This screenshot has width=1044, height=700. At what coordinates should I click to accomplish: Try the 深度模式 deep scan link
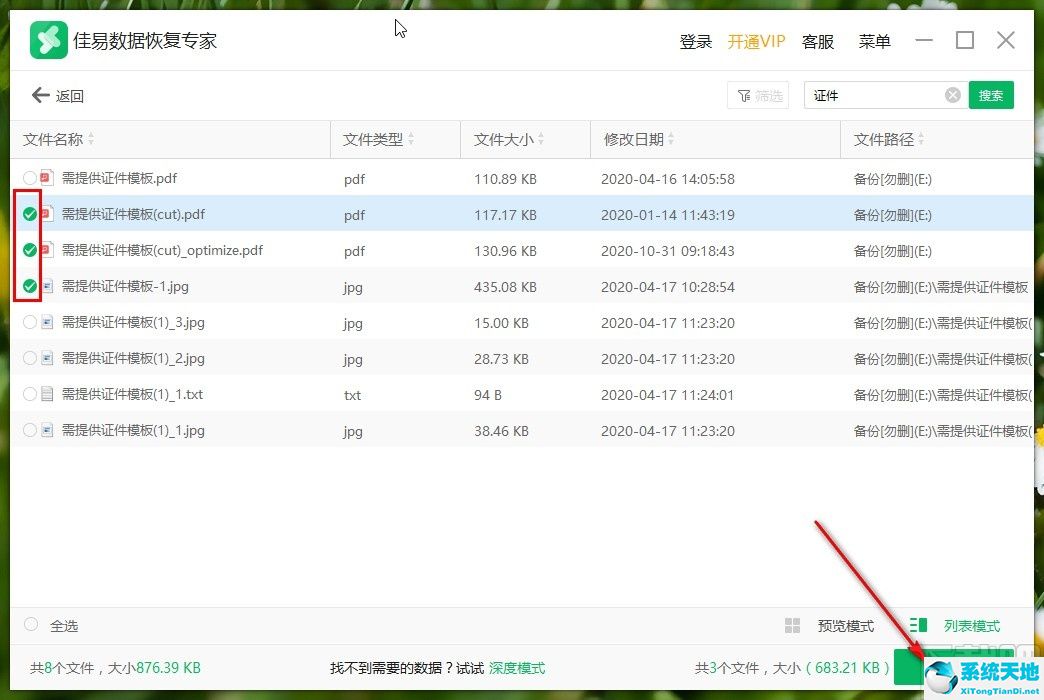pyautogui.click(x=518, y=667)
